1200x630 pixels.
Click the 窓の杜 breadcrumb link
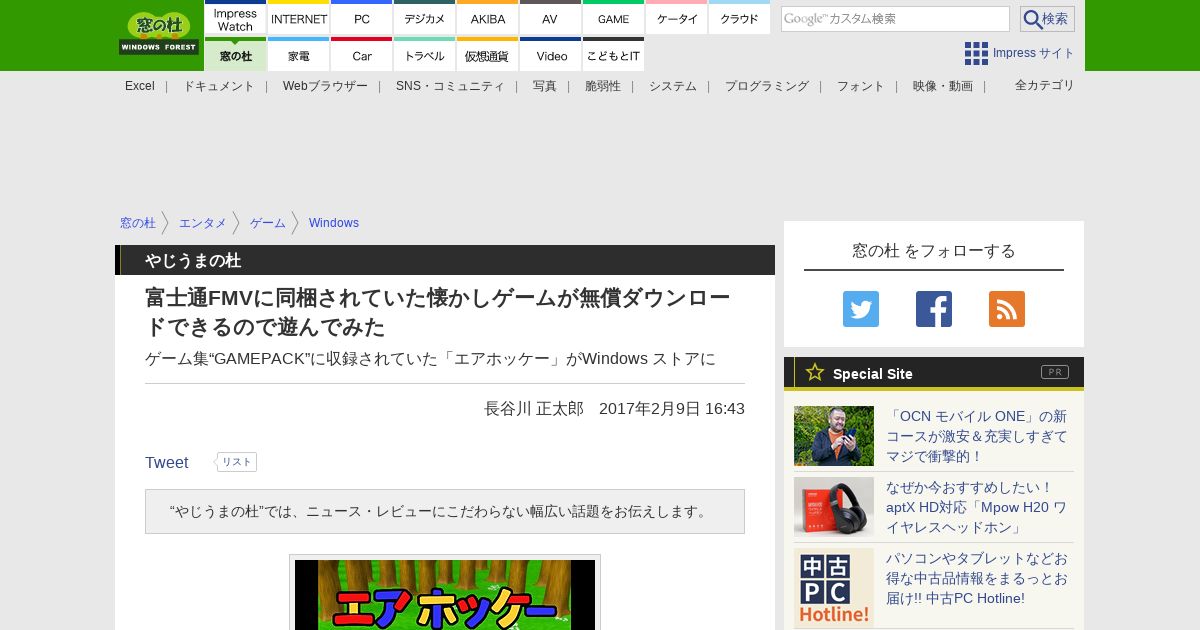pos(138,223)
